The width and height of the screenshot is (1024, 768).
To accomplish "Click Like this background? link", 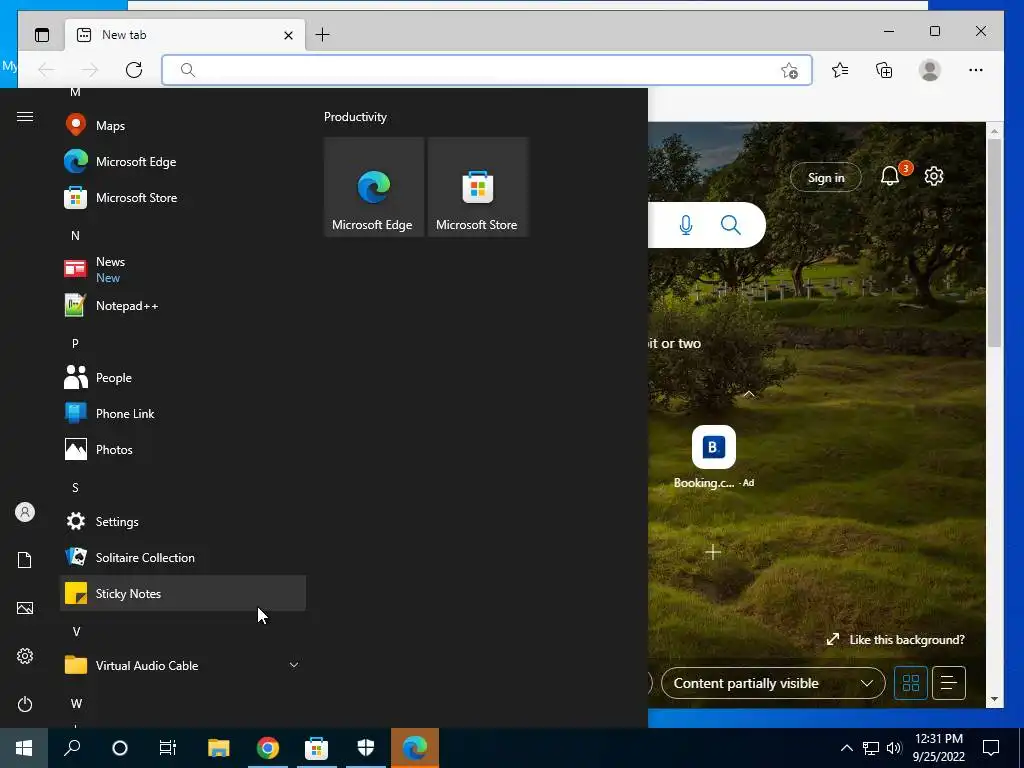I will [895, 640].
